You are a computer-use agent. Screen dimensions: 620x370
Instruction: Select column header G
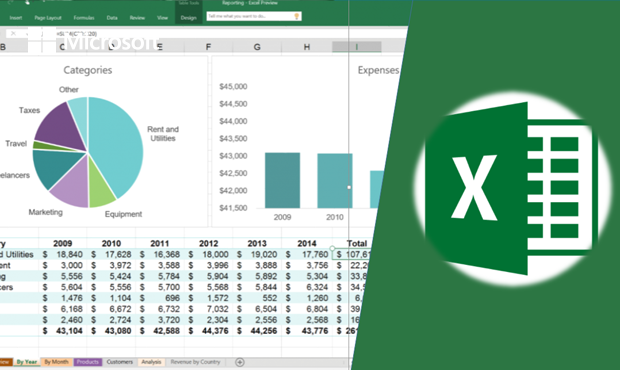(257, 47)
